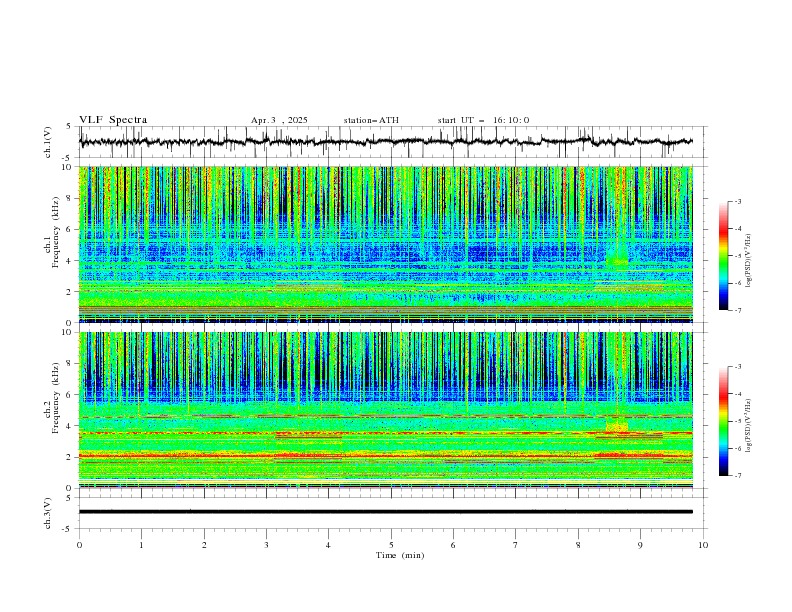Image resolution: width=792 pixels, height=612 pixels.
Task: Select the date text "Apr. 3 , 2025"
Action: [279, 120]
